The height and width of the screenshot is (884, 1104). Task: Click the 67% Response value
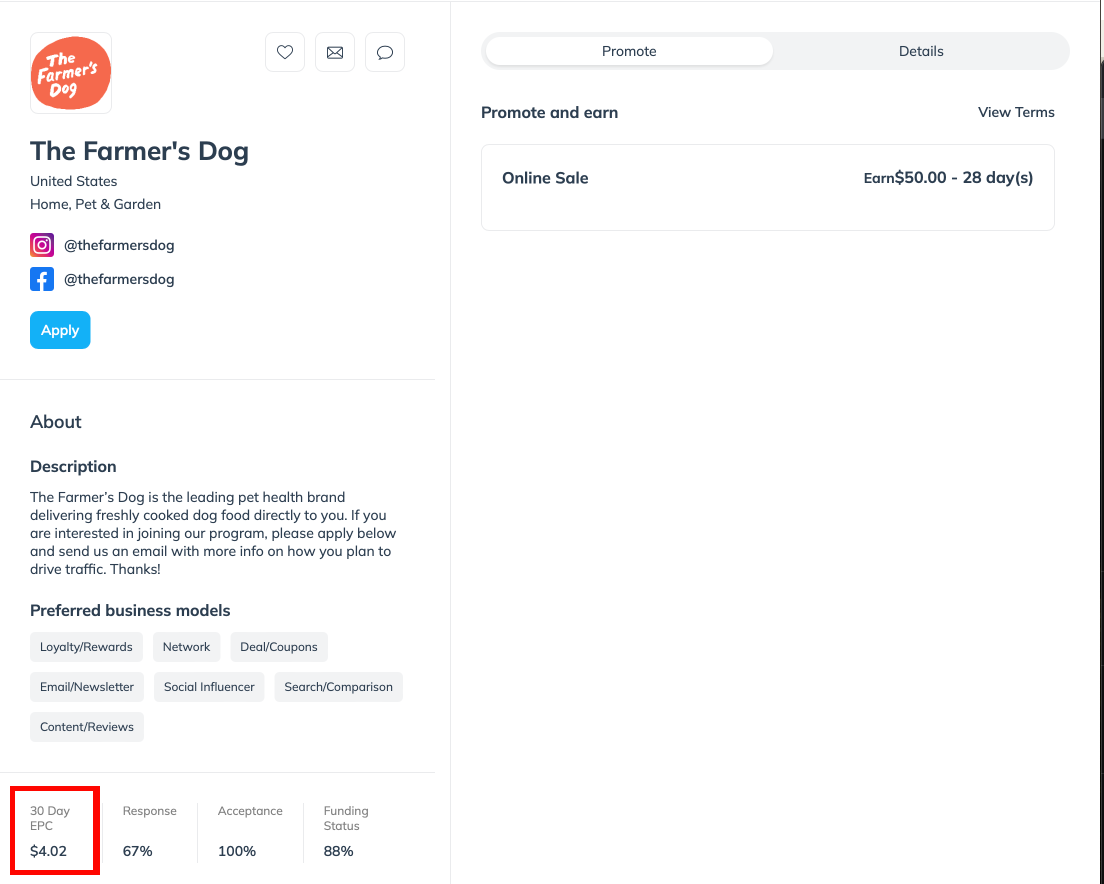137,851
